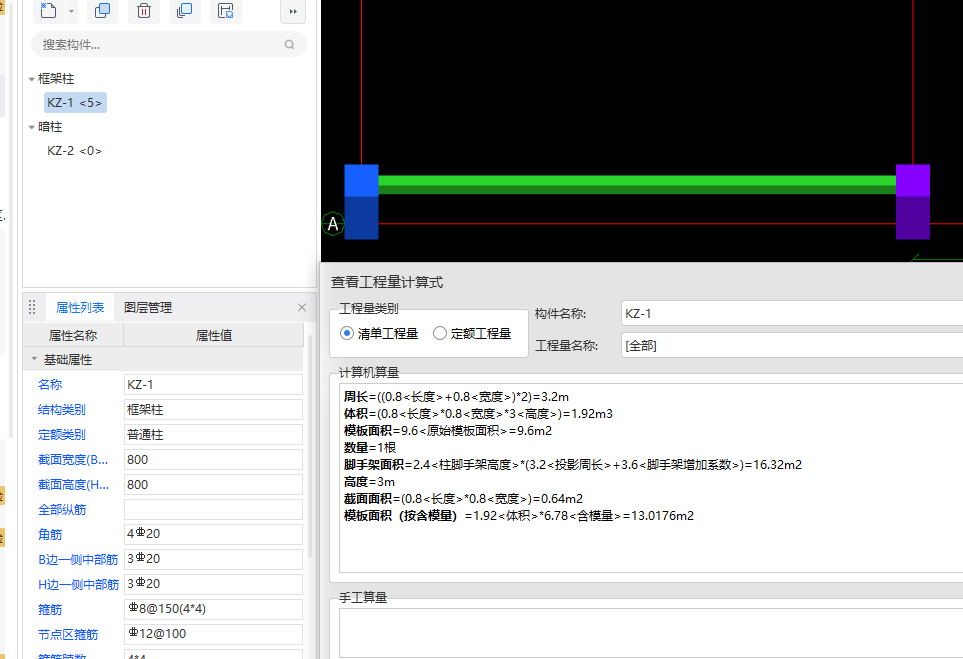Edit the 箍筋 value 8@150(4*4)
This screenshot has width=963, height=659.
[x=213, y=609]
